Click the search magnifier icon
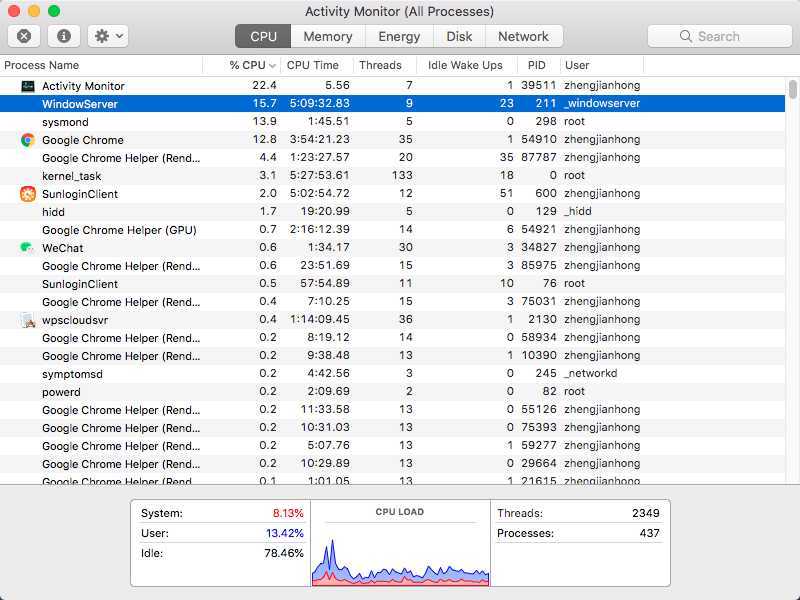The image size is (800, 600). [x=686, y=36]
